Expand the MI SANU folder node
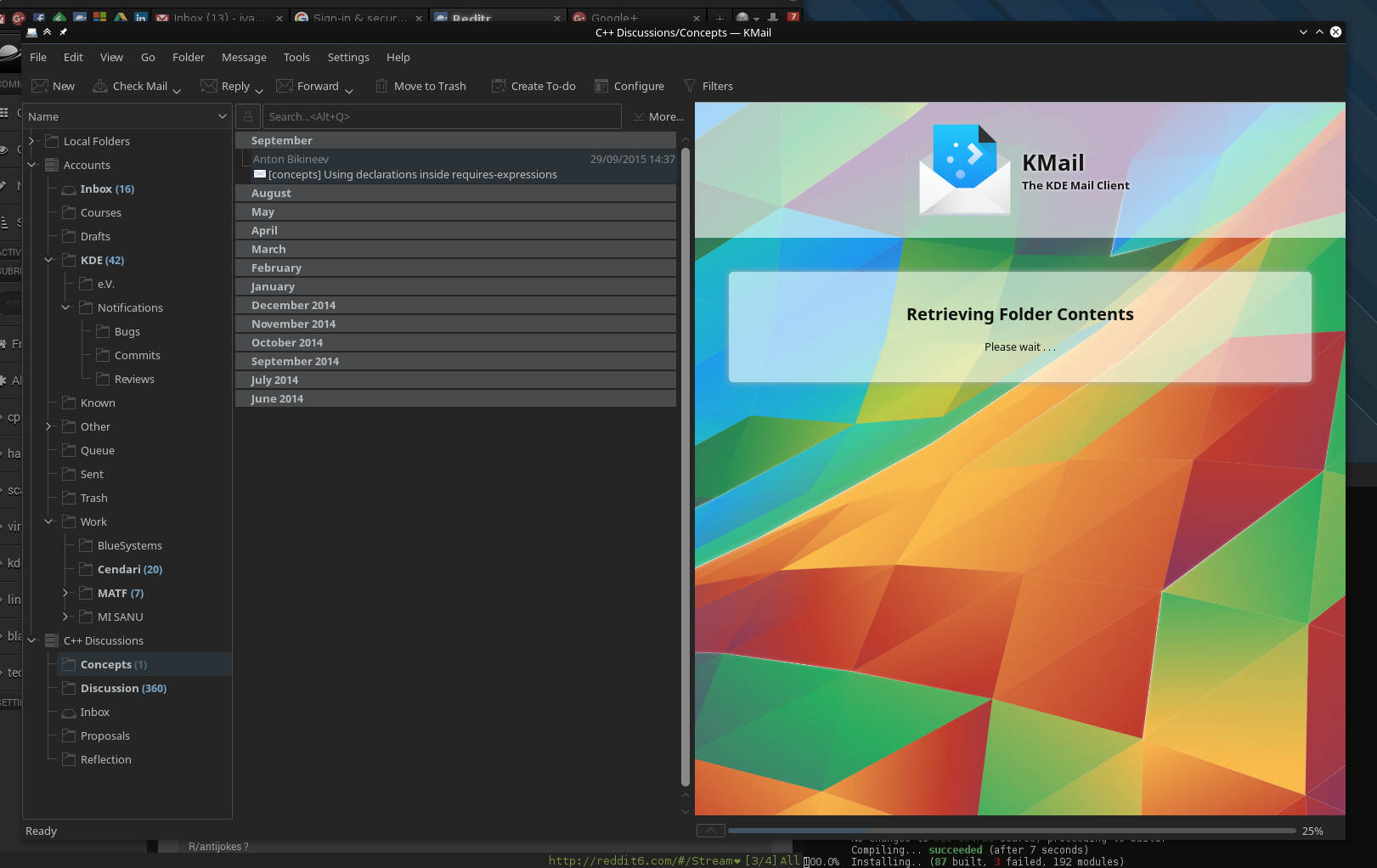This screenshot has width=1377, height=868. pos(65,617)
